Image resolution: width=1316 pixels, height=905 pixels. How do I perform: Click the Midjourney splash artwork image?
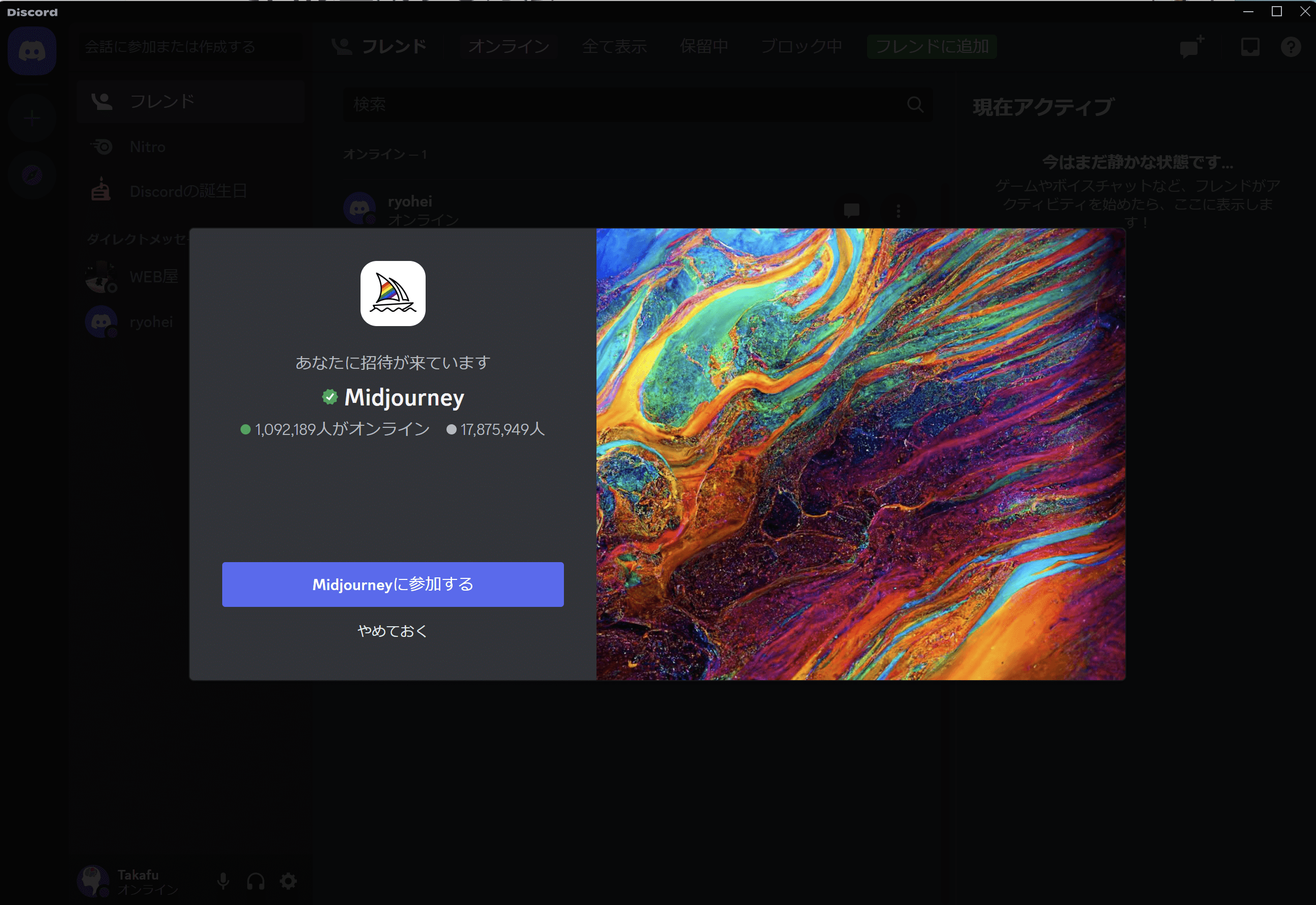coord(860,454)
